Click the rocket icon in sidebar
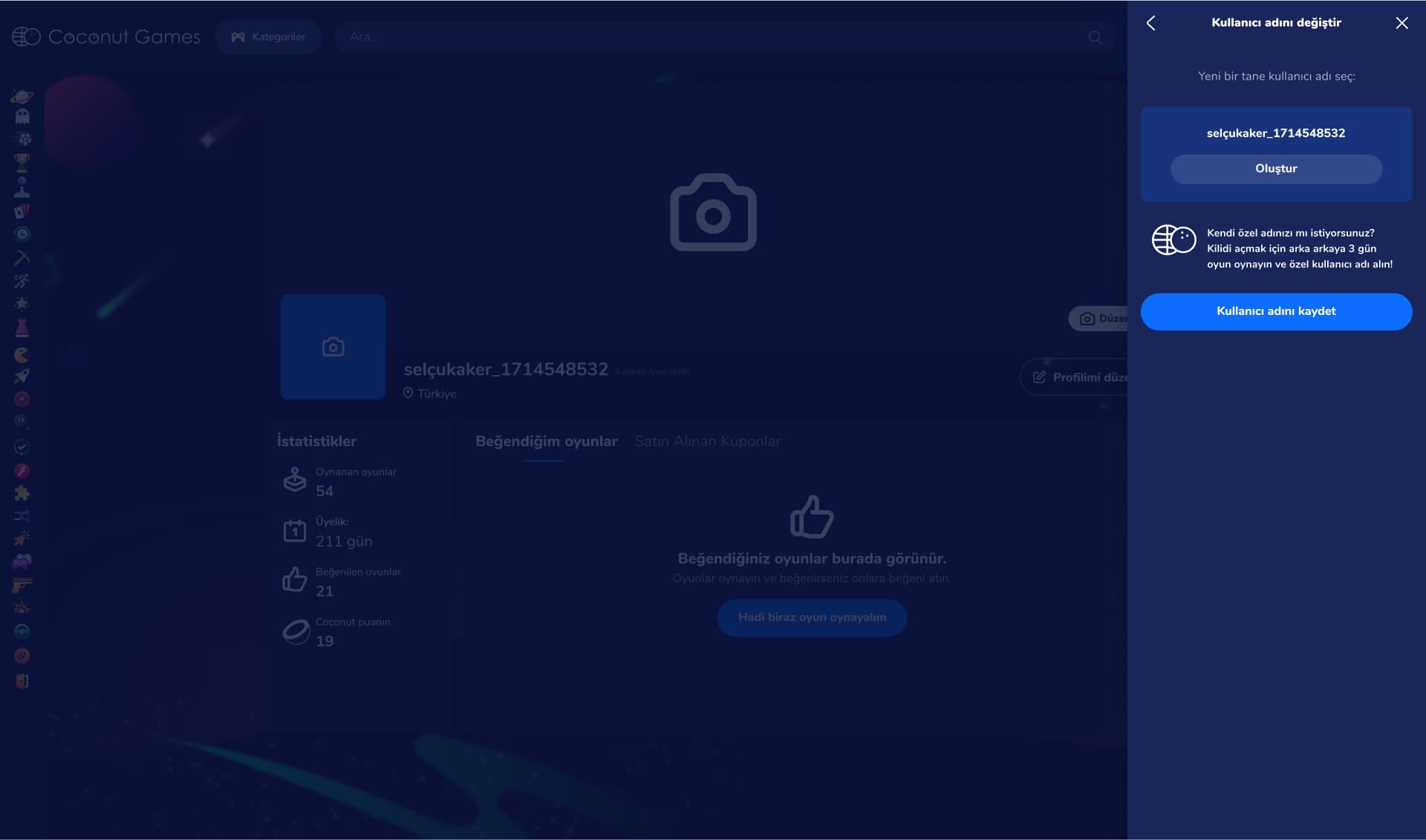 click(x=22, y=377)
